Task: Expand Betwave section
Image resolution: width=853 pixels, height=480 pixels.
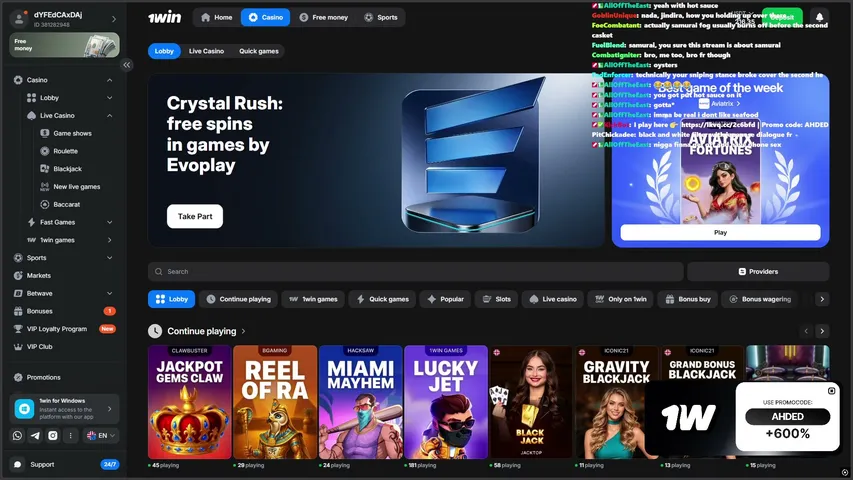Action: [110, 293]
